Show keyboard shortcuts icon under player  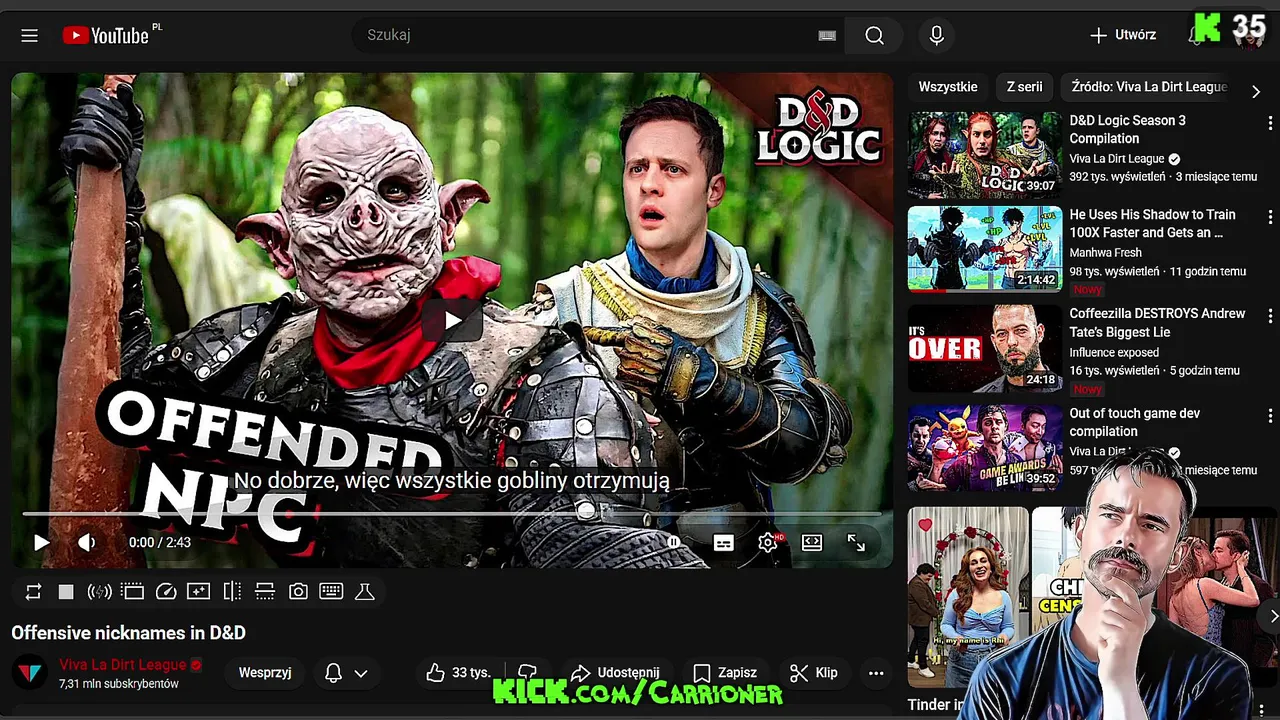[x=331, y=592]
